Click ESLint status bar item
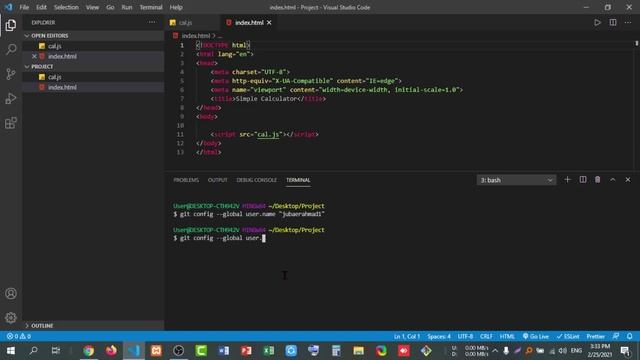Image resolution: width=640 pixels, height=360 pixels. (568, 336)
